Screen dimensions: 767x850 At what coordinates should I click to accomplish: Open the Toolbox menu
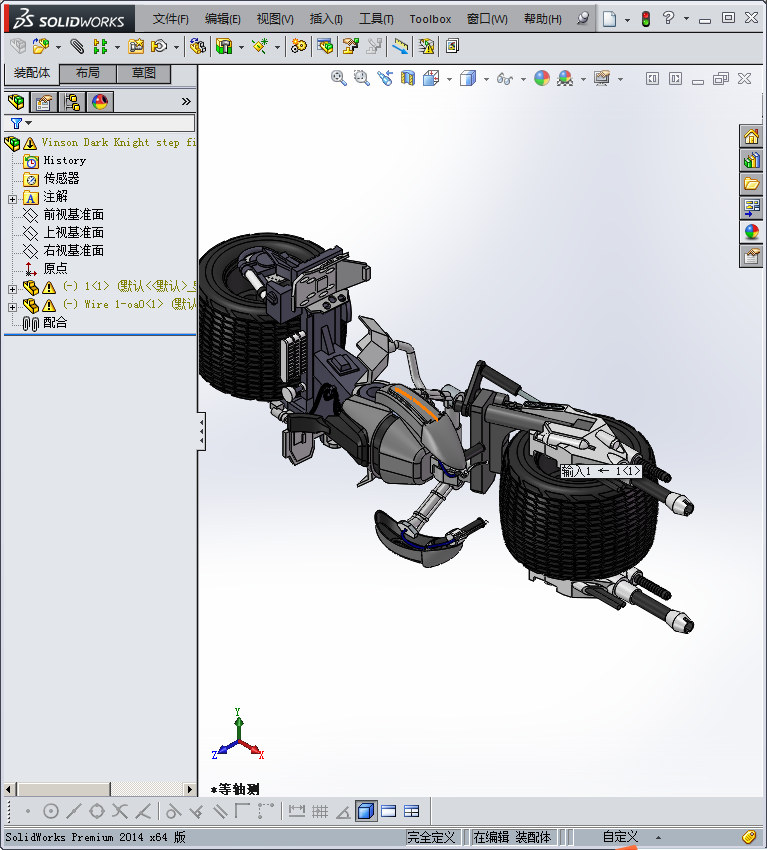[430, 19]
